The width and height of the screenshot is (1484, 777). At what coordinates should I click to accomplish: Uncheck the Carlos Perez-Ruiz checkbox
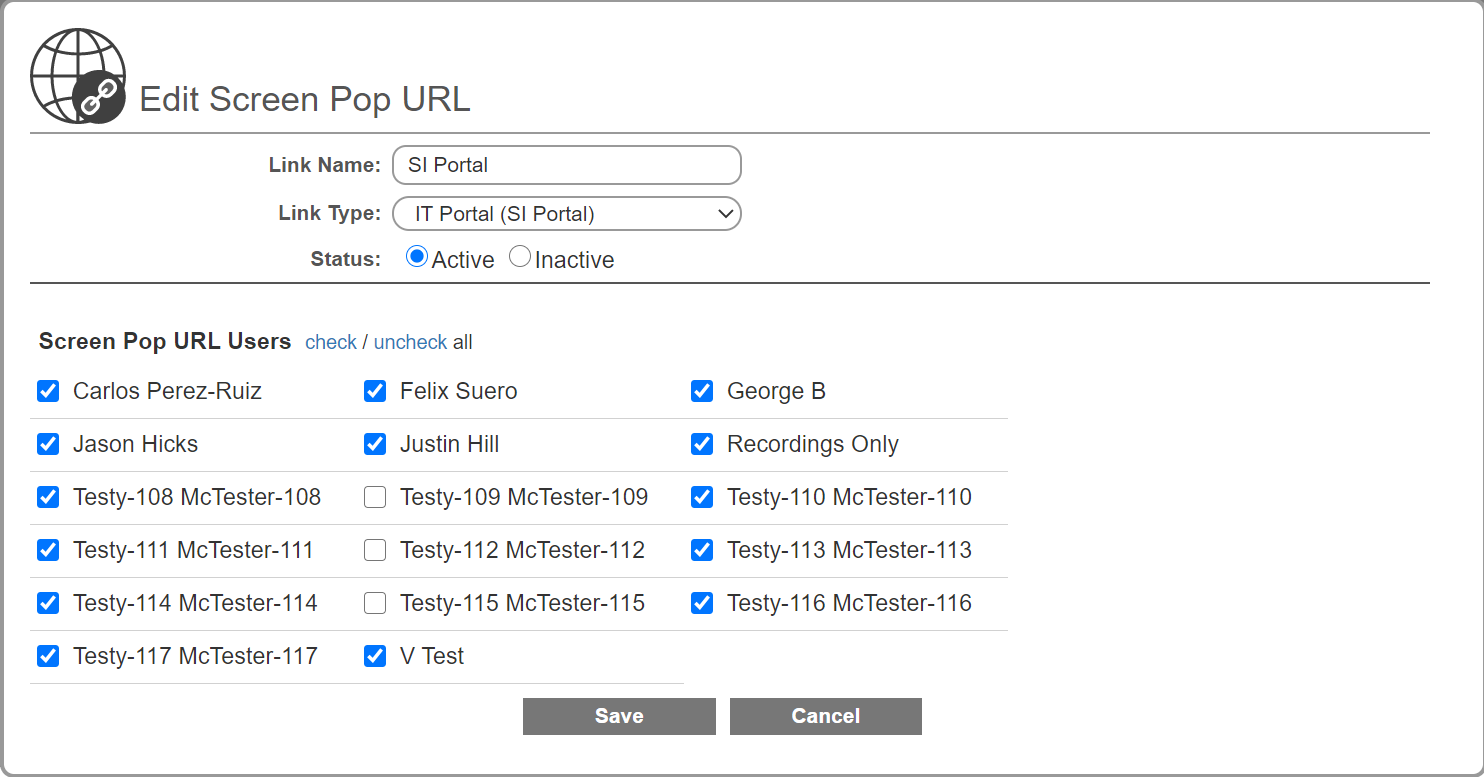[x=48, y=391]
